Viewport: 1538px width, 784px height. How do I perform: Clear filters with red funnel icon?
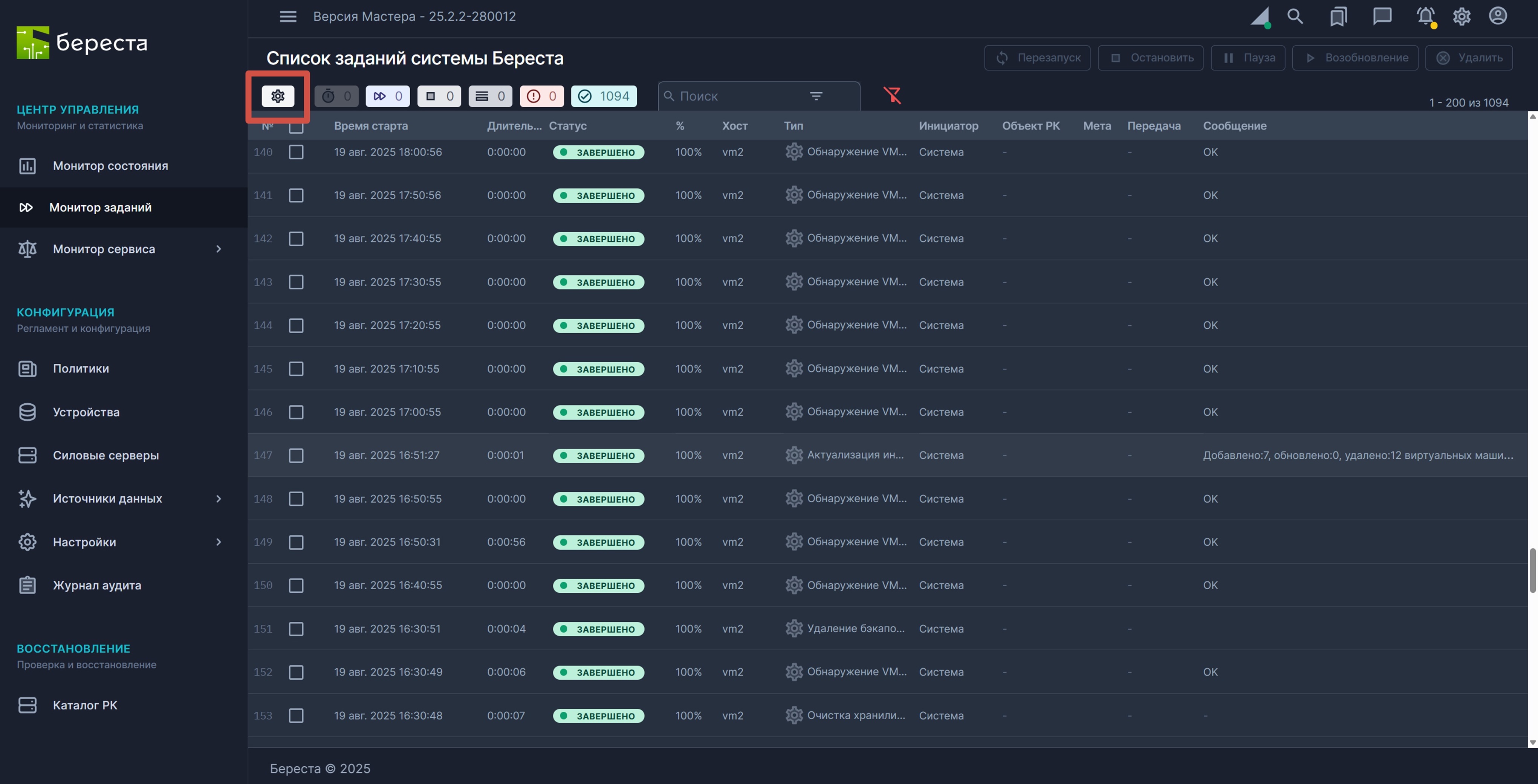point(892,96)
